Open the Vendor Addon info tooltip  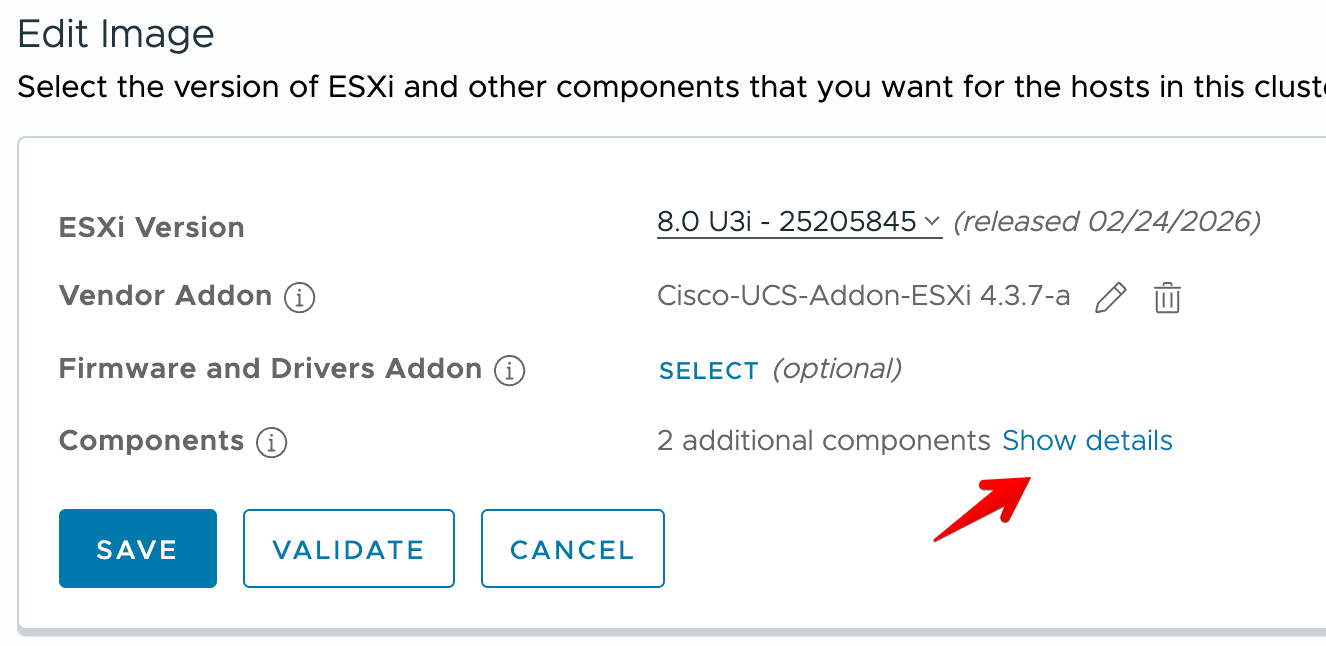300,298
